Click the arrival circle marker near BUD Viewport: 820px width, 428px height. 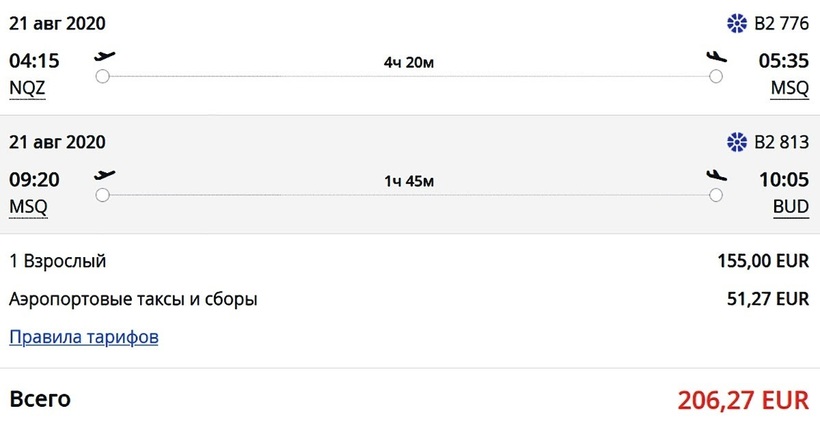pos(715,195)
